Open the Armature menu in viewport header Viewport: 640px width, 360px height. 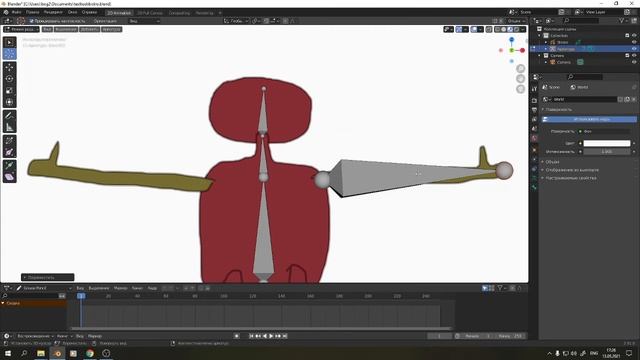pyautogui.click(x=111, y=29)
